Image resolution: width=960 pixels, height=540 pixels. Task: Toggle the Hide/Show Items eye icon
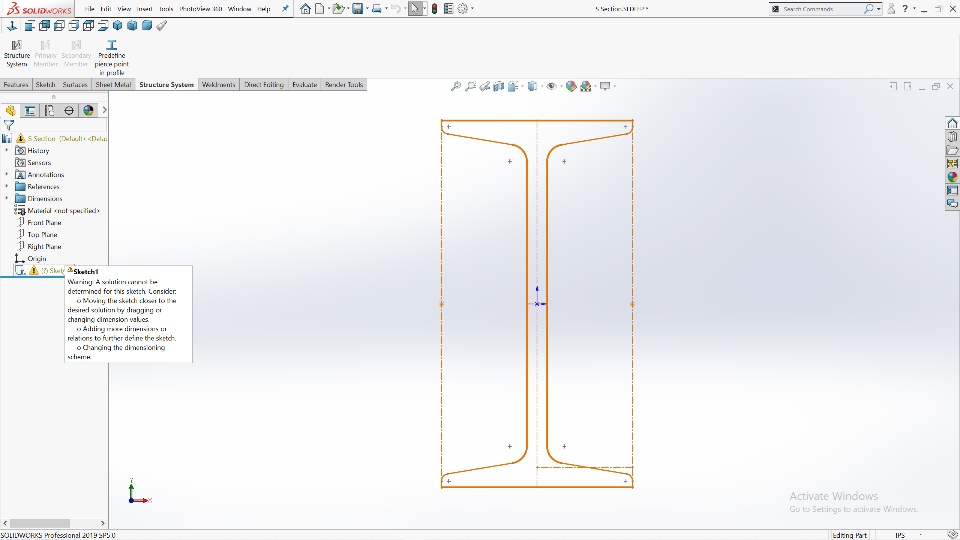551,86
